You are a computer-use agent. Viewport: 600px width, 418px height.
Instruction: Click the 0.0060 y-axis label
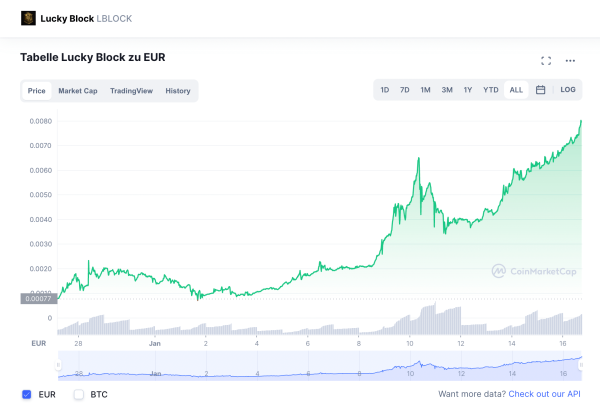(41, 170)
